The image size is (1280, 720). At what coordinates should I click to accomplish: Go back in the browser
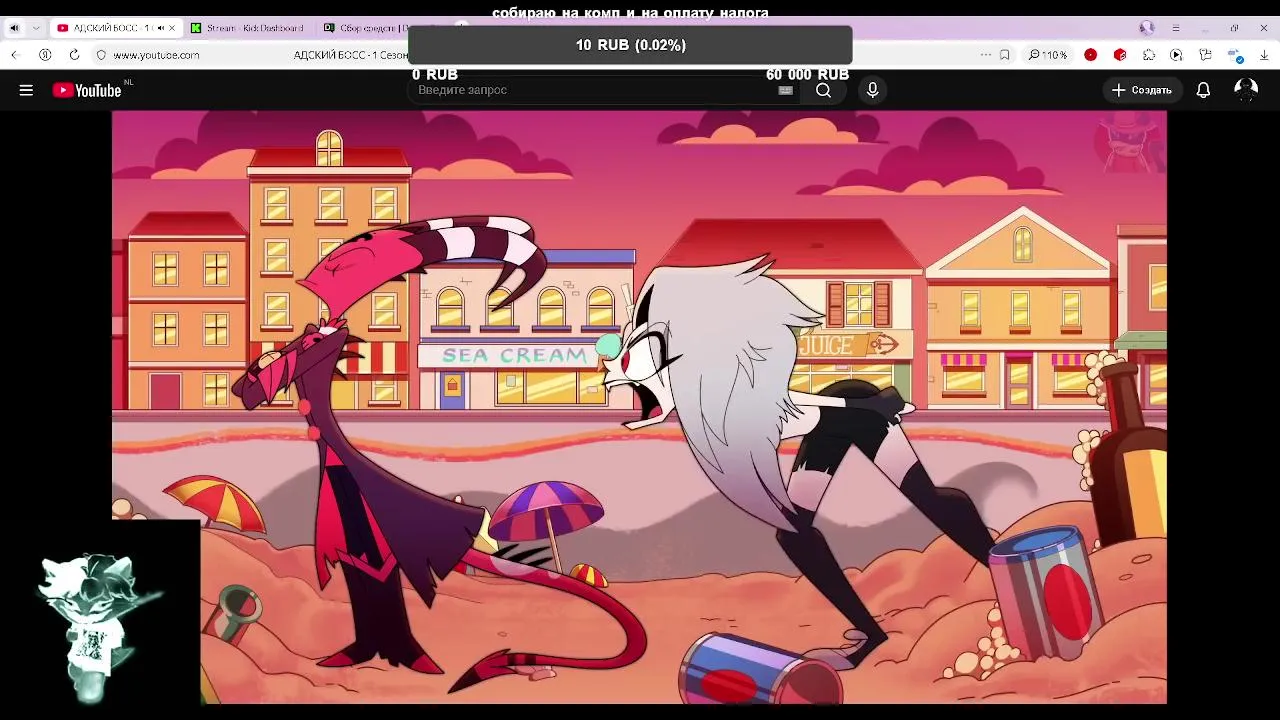[15, 55]
